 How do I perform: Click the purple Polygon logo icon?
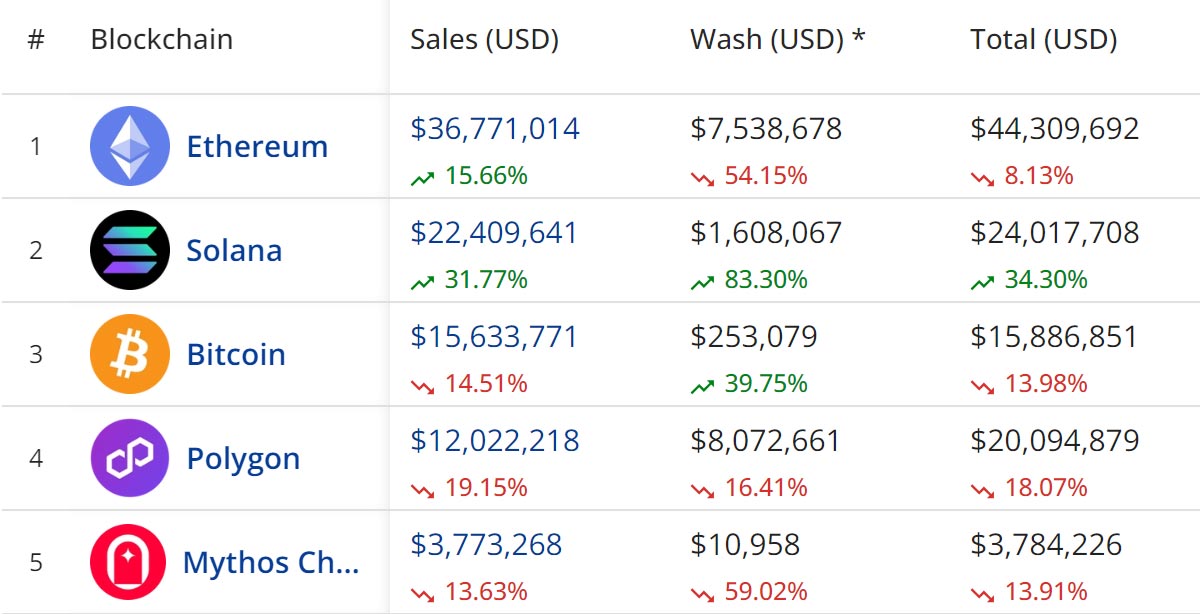[x=130, y=458]
